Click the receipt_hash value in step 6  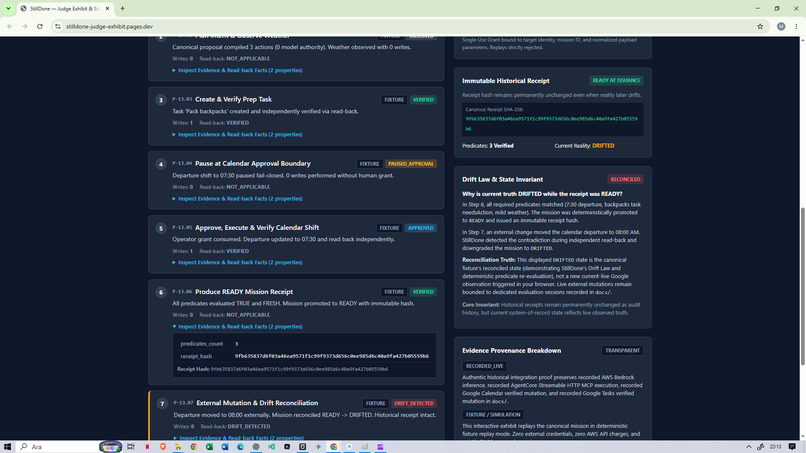[332, 356]
